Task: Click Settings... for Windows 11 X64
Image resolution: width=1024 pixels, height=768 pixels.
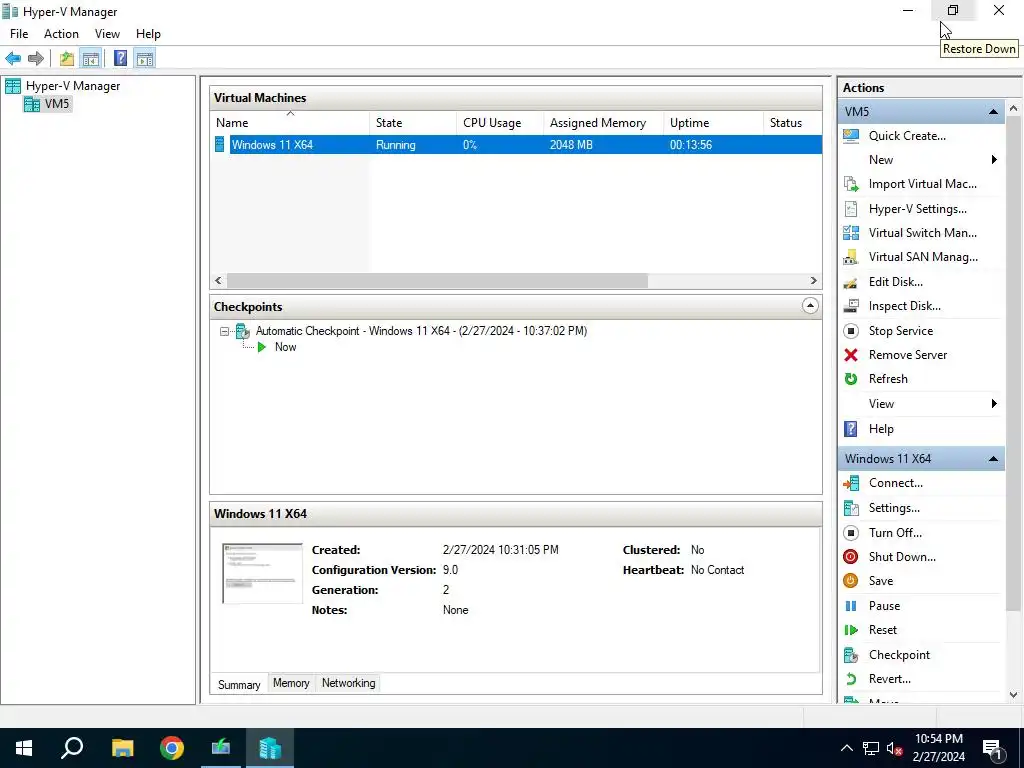Action: click(x=893, y=508)
